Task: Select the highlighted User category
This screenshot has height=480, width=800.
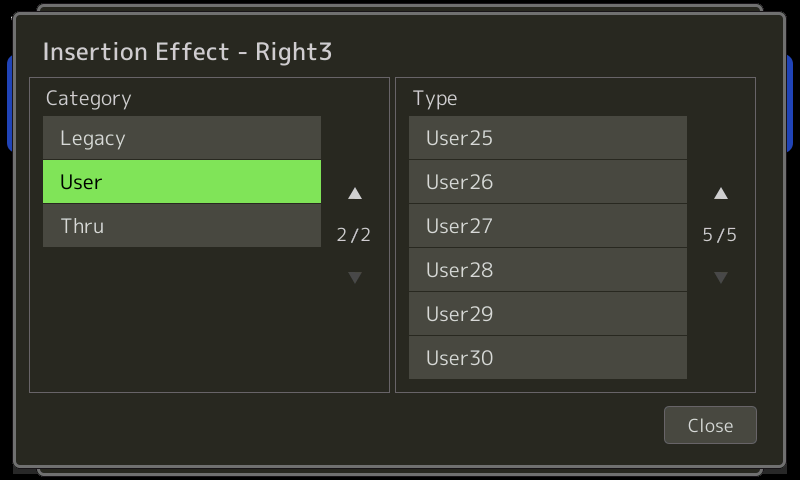Action: pos(182,182)
